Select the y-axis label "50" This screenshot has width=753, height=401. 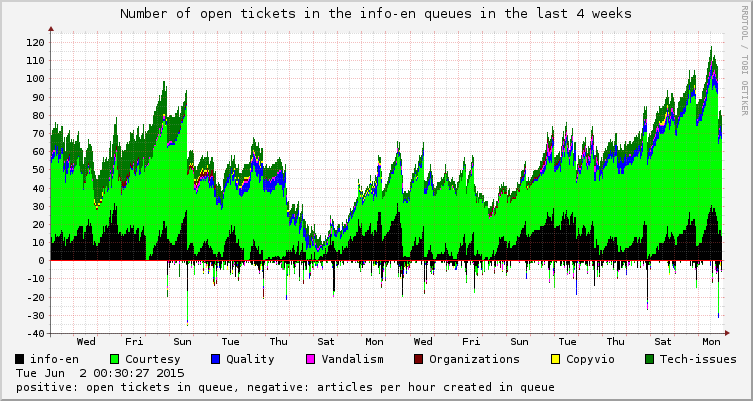tap(38, 170)
